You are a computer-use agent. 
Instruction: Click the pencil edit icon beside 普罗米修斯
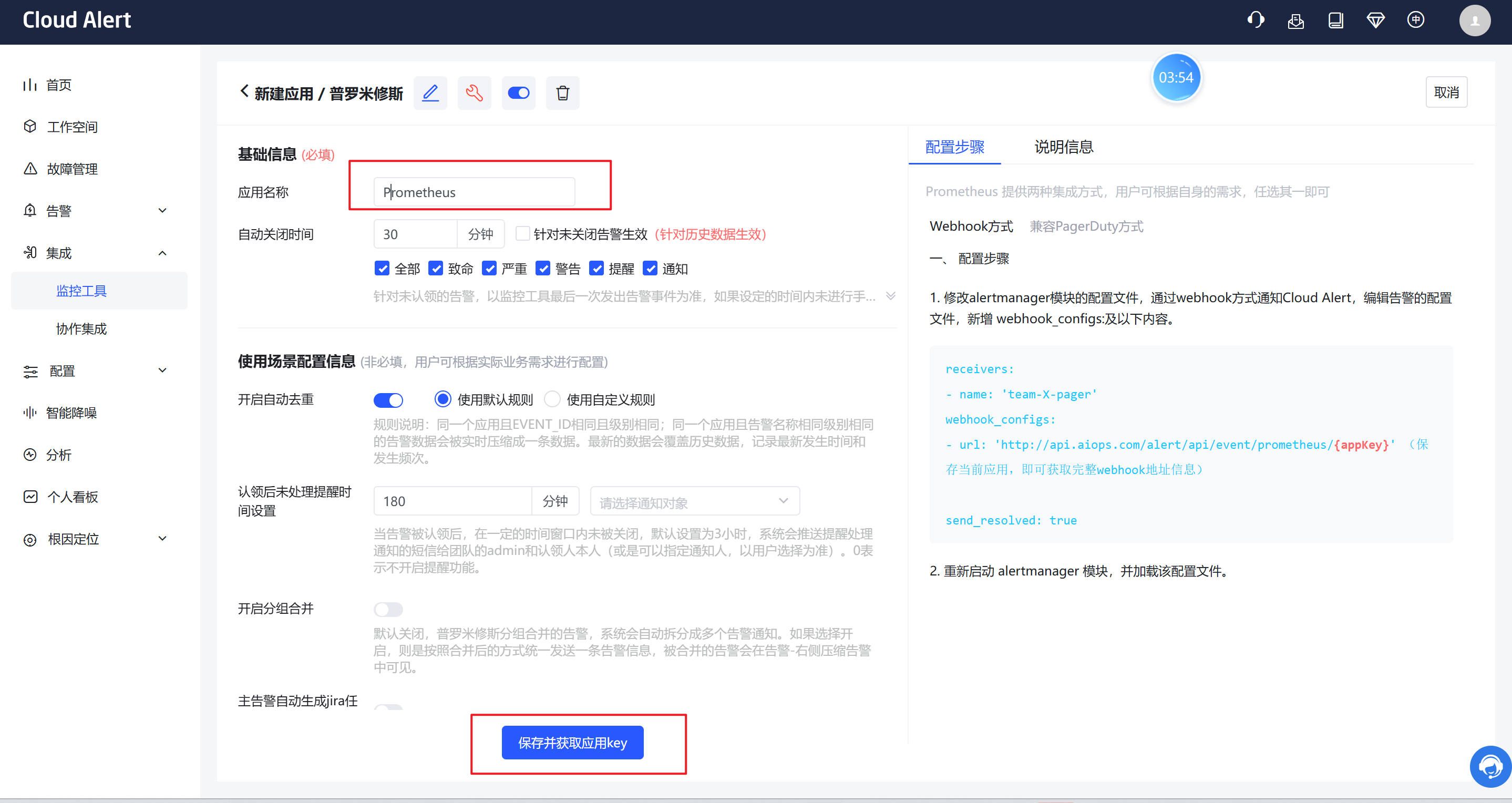[430, 92]
